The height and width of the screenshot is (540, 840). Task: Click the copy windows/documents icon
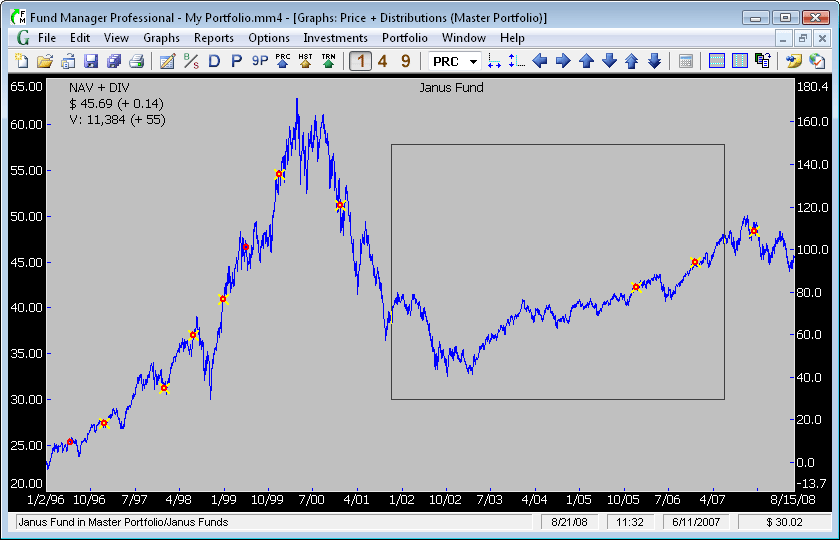click(x=762, y=61)
